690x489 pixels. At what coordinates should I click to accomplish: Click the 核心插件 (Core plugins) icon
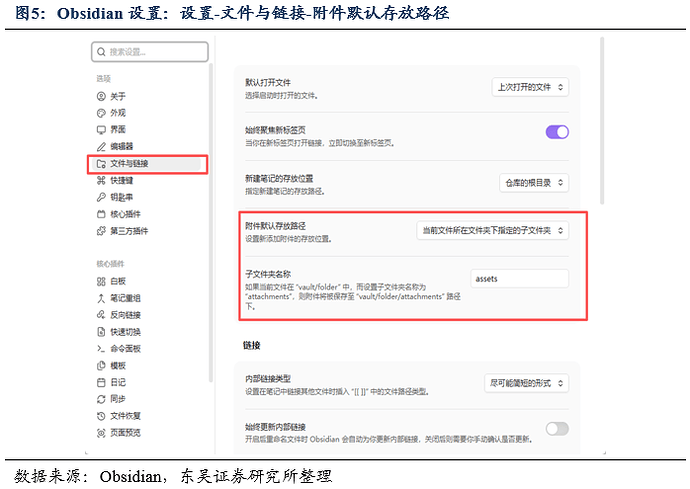[101, 214]
